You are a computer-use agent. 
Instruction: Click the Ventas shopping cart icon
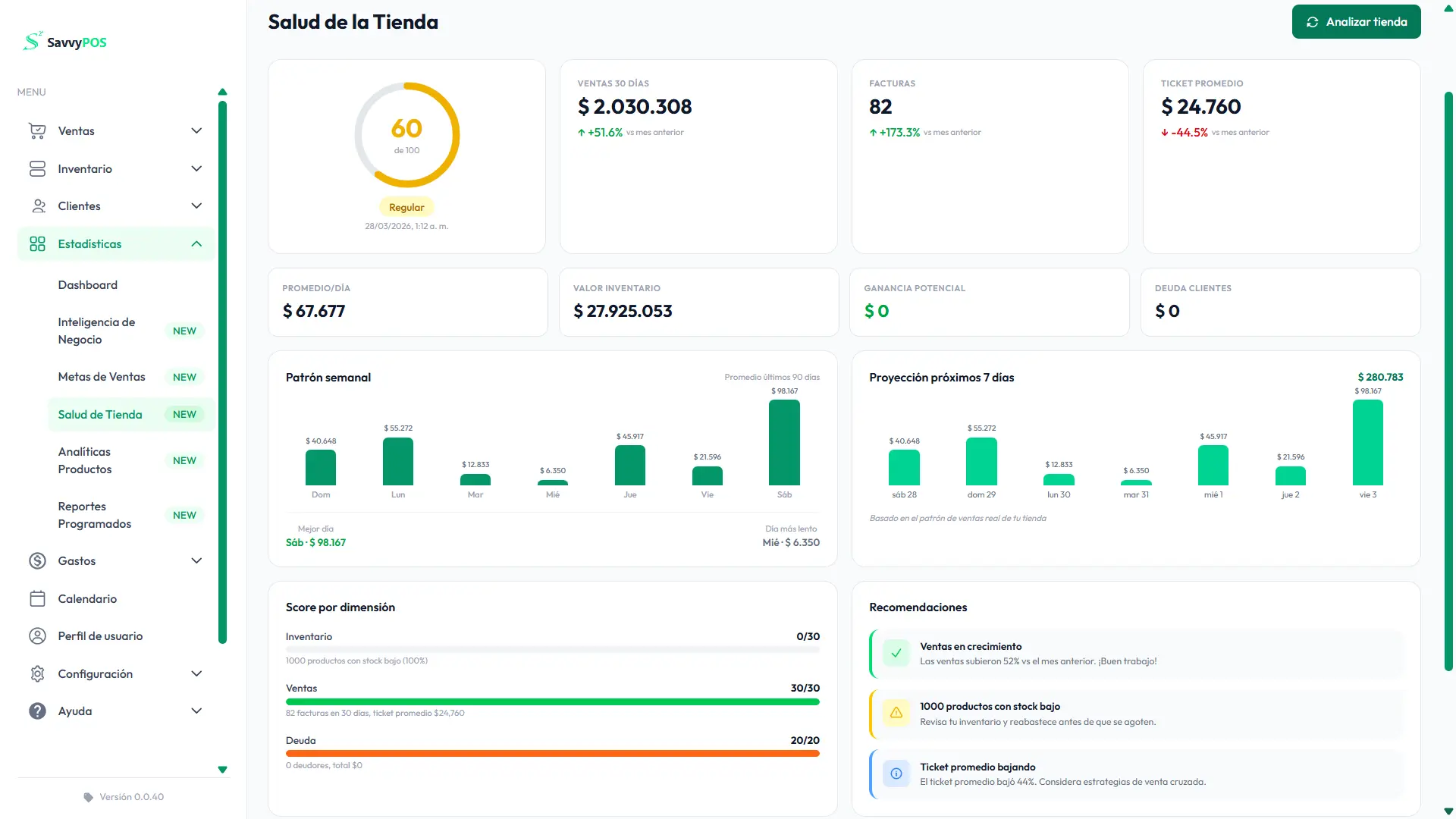click(x=37, y=131)
